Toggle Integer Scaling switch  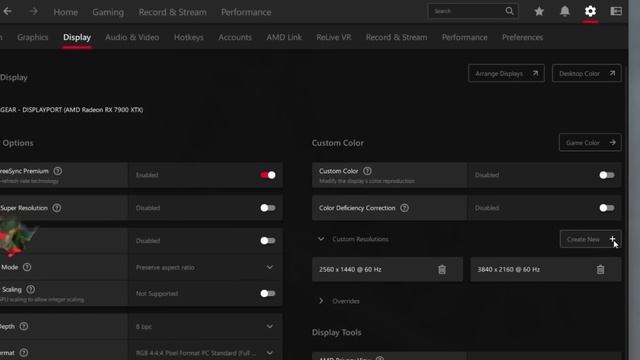tap(268, 293)
